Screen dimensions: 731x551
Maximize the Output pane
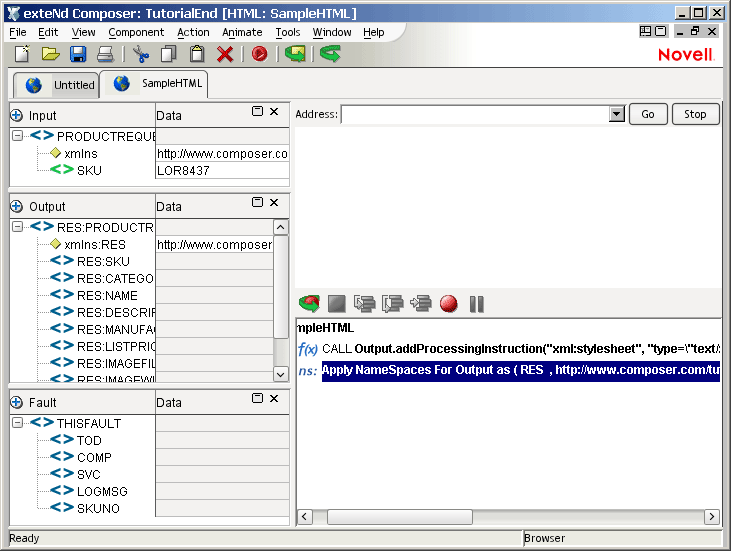(257, 202)
